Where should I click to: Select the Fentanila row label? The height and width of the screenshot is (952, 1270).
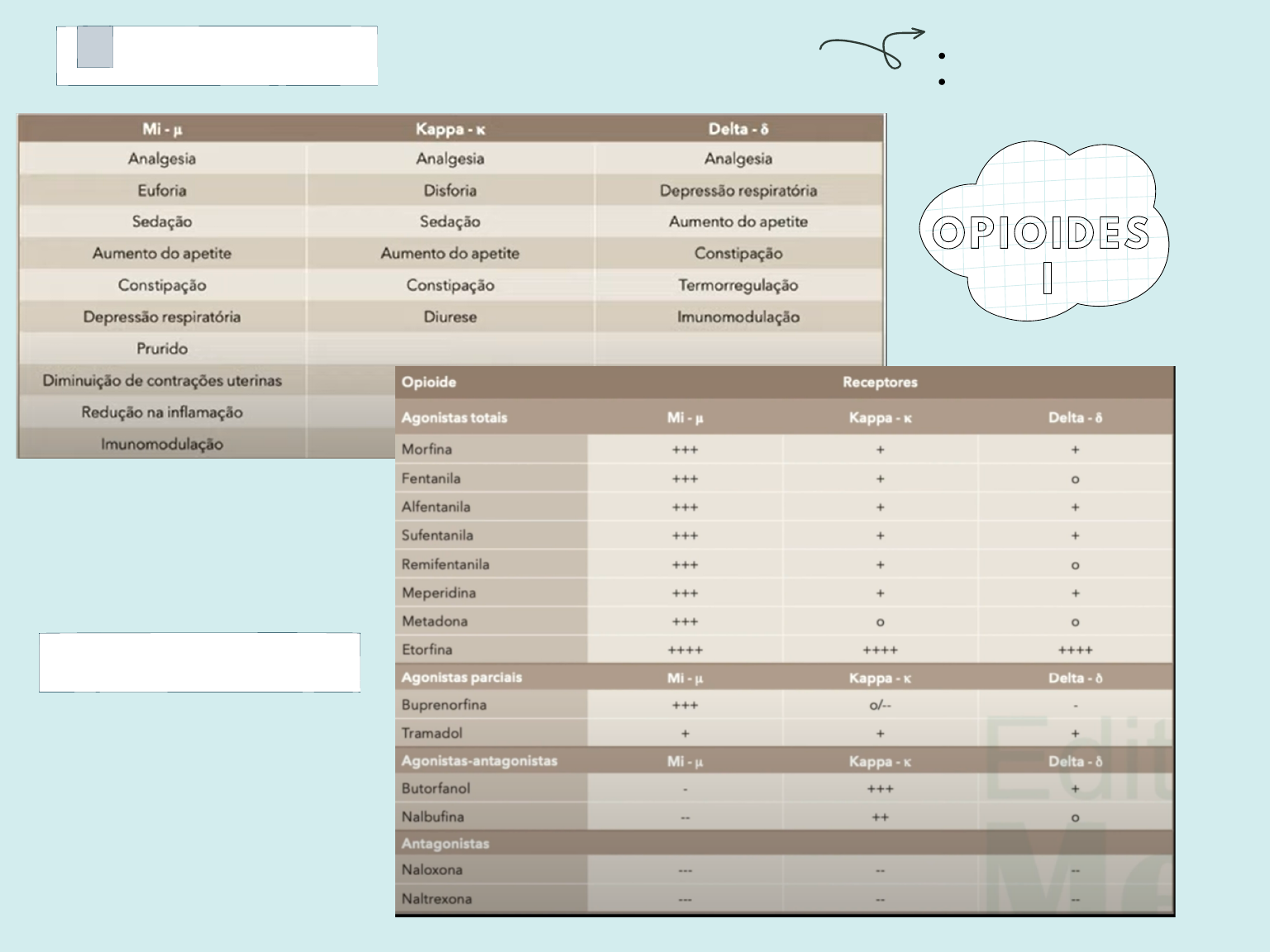coord(431,478)
